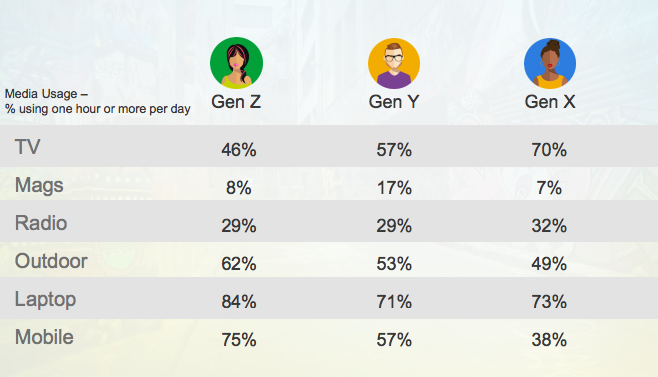Click the TV row label
Image resolution: width=658 pixels, height=377 pixels.
coord(28,147)
